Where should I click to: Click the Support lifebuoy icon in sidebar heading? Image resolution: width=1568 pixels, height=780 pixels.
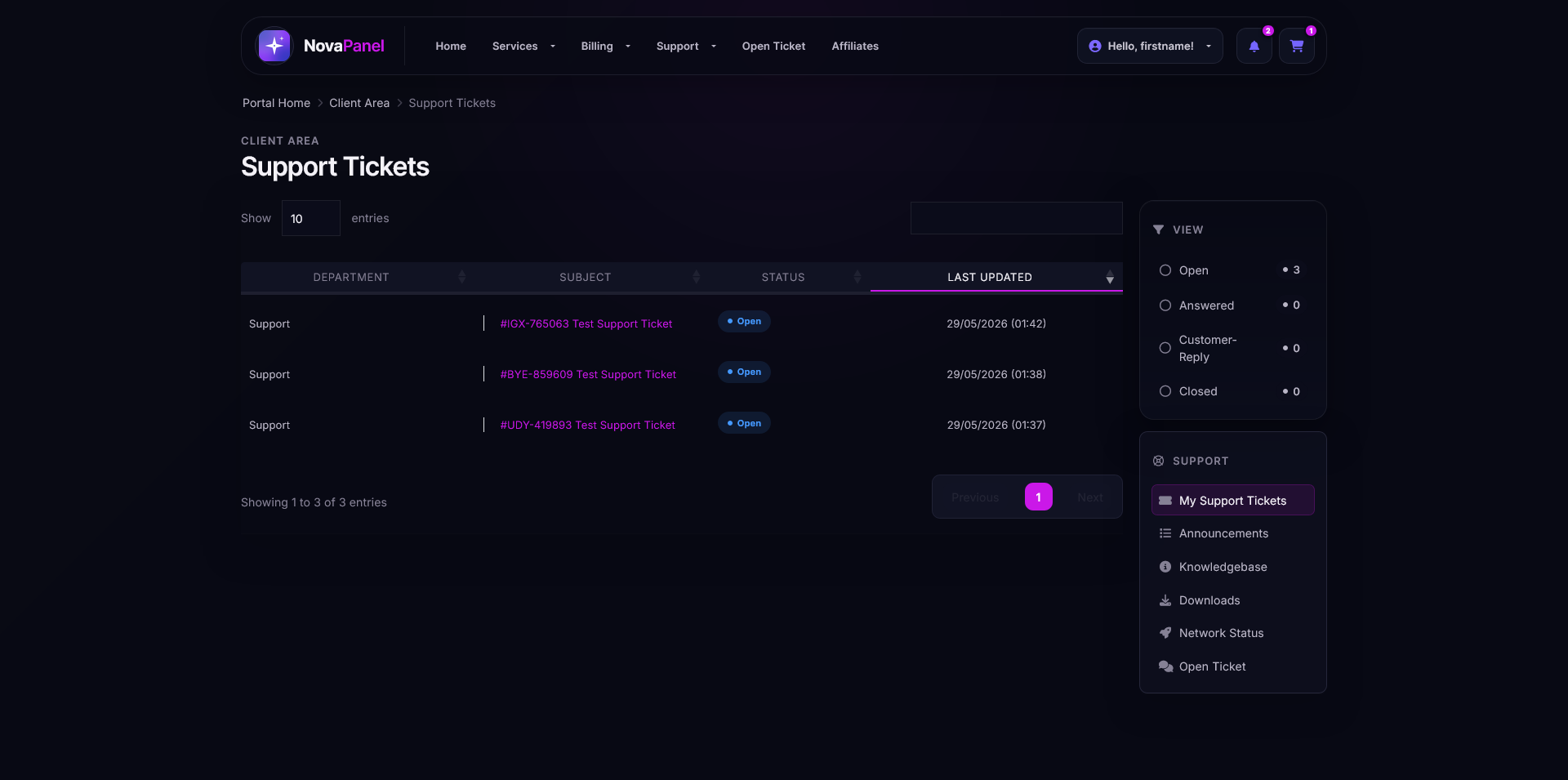click(x=1158, y=461)
